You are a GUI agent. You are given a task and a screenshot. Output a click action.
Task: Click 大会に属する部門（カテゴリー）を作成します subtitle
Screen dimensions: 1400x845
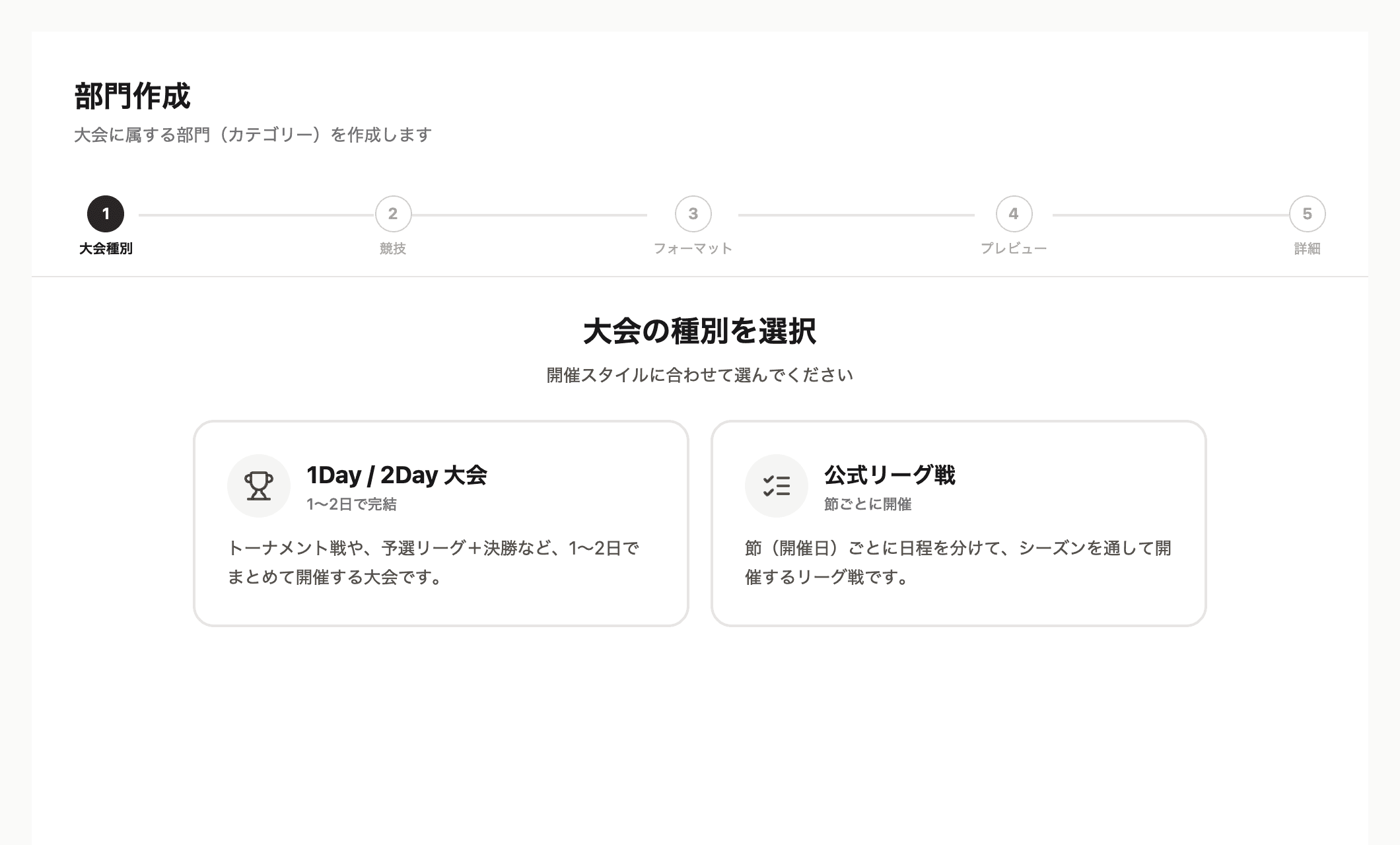coord(253,135)
